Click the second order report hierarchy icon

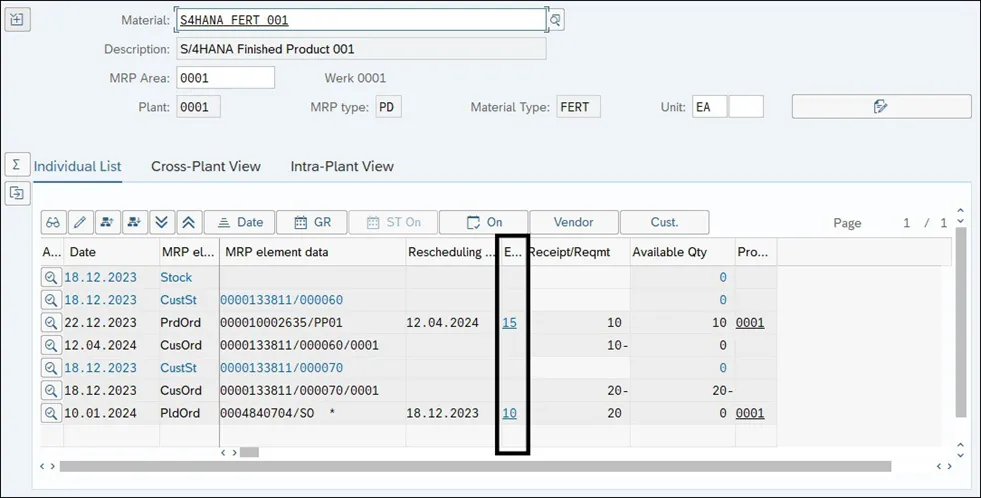(134, 222)
